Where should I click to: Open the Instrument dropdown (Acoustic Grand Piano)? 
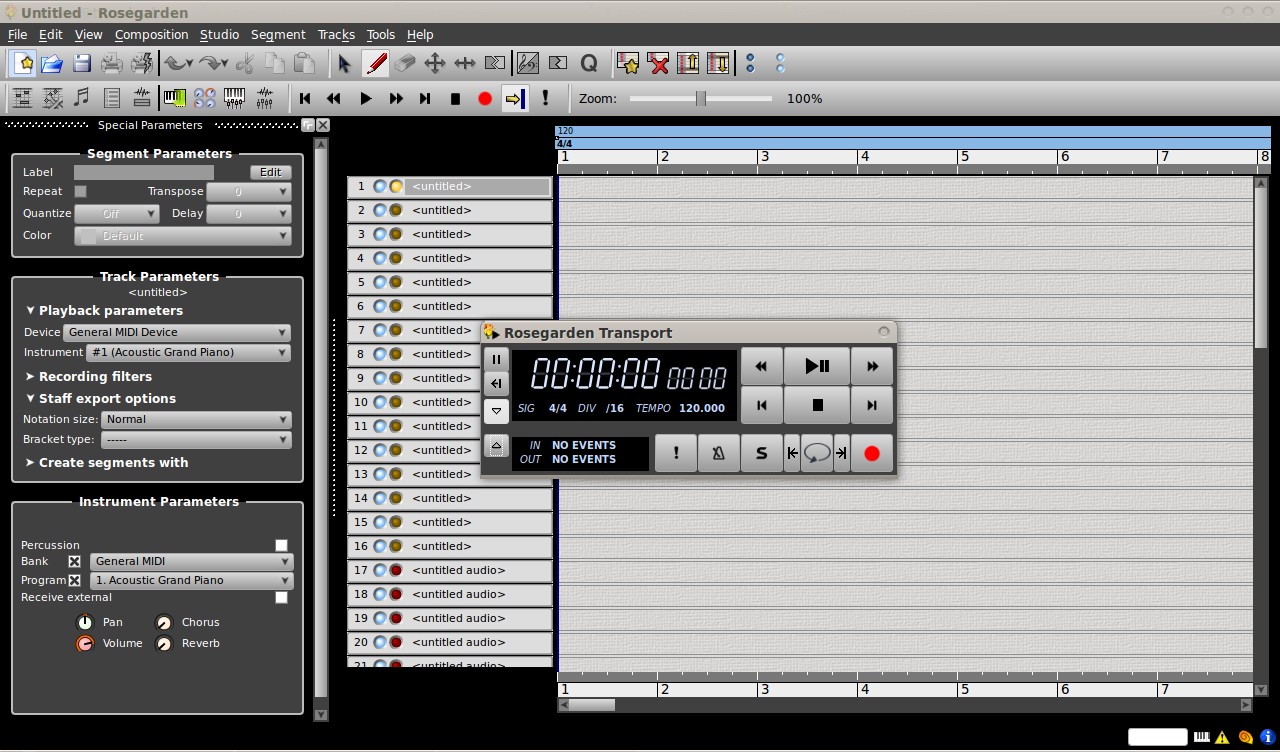pyautogui.click(x=188, y=352)
